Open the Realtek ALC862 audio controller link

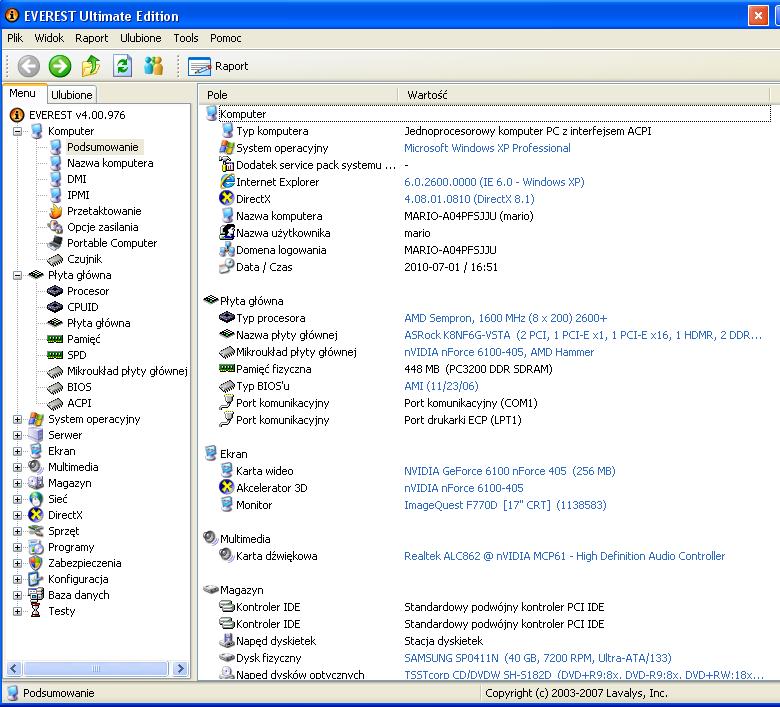tap(564, 556)
